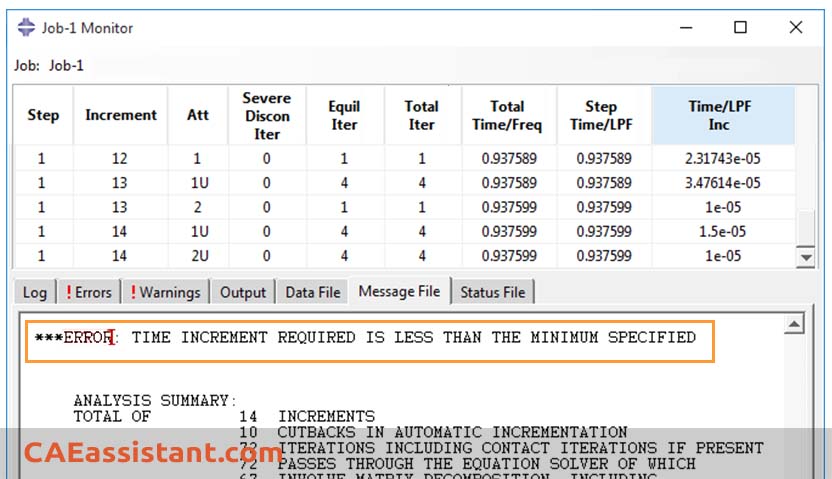Screen dimensions: 832x479
Task: Open the Status File tab
Action: click(x=492, y=292)
